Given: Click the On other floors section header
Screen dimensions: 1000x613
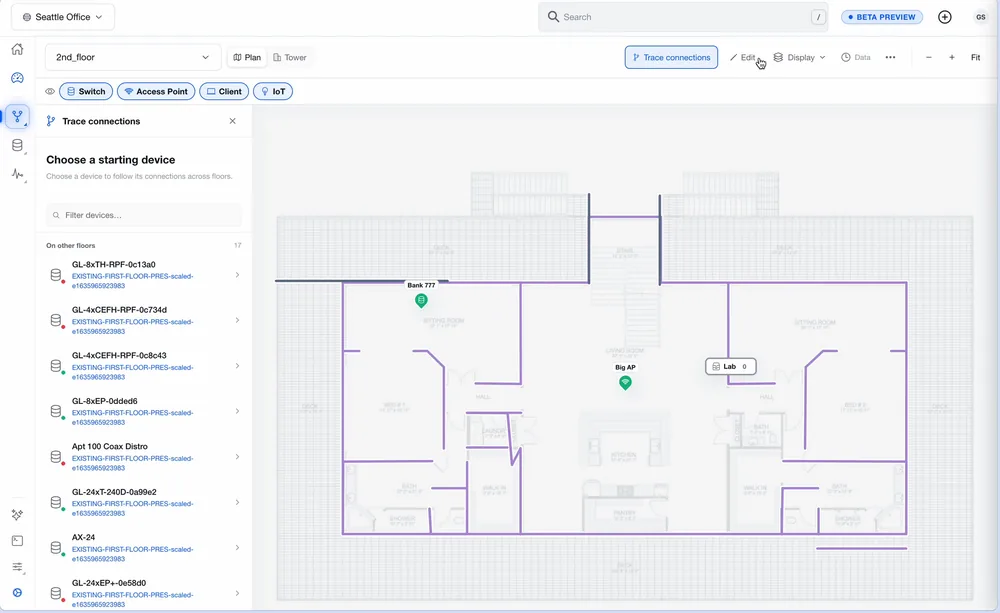Looking at the screenshot, I should [x=70, y=246].
